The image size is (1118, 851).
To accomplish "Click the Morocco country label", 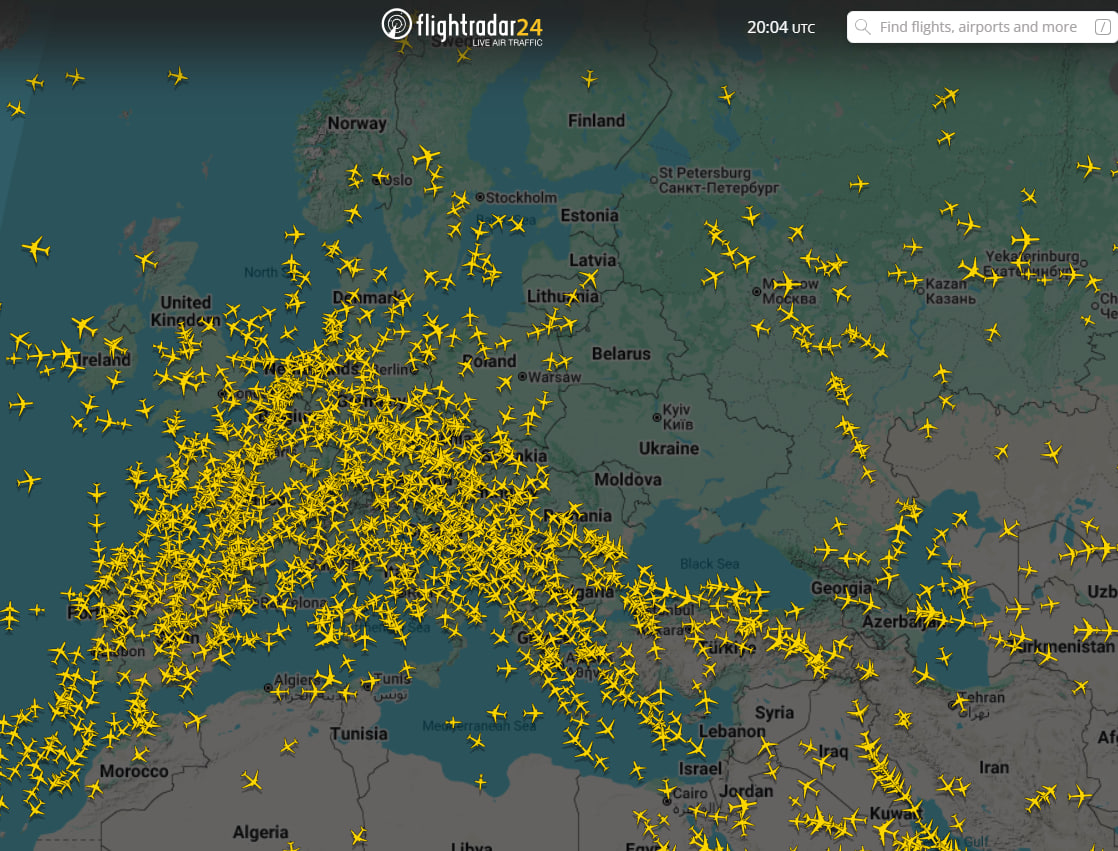I will point(134,771).
